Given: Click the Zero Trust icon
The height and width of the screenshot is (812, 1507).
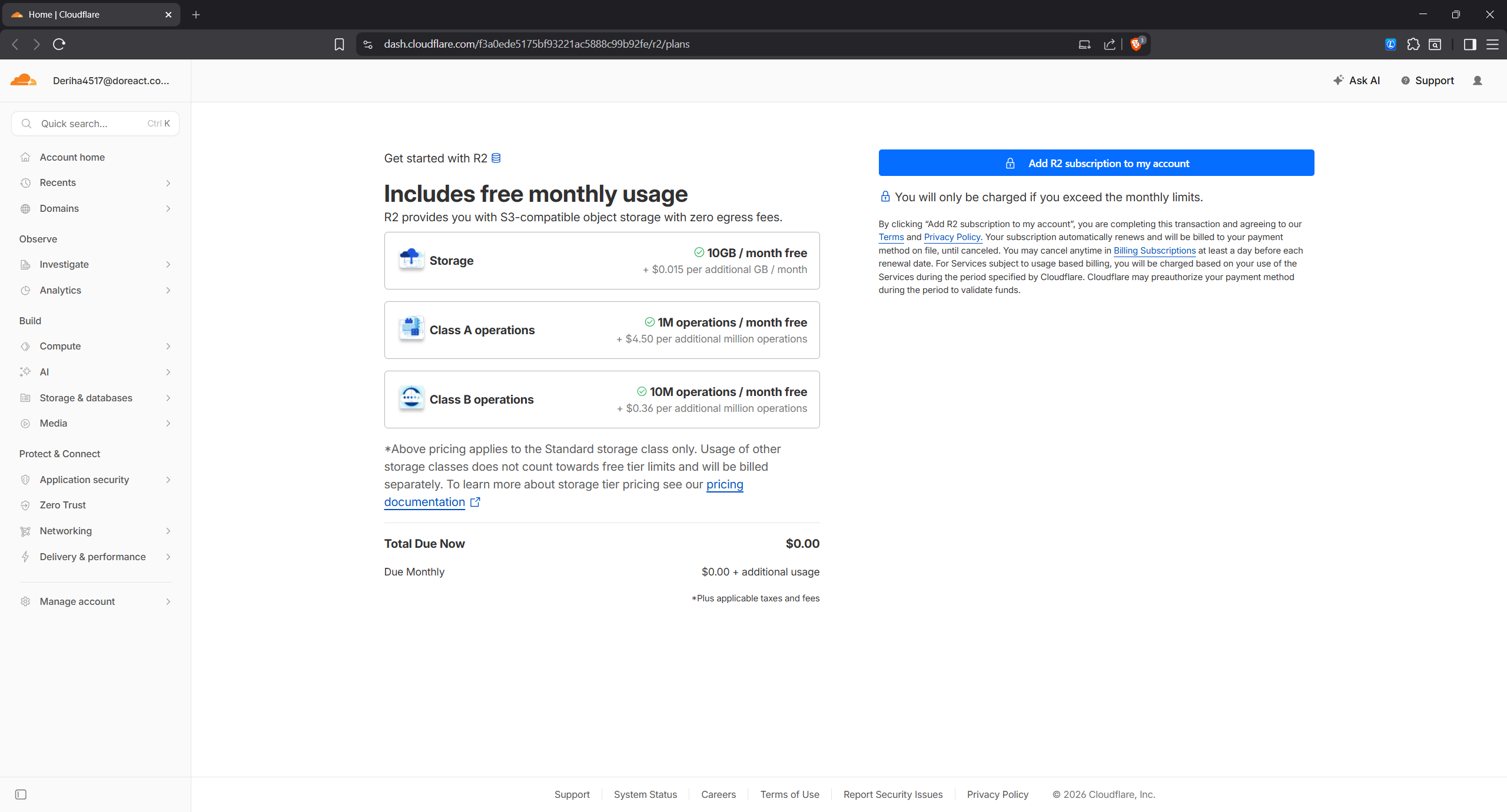Looking at the screenshot, I should [x=25, y=505].
